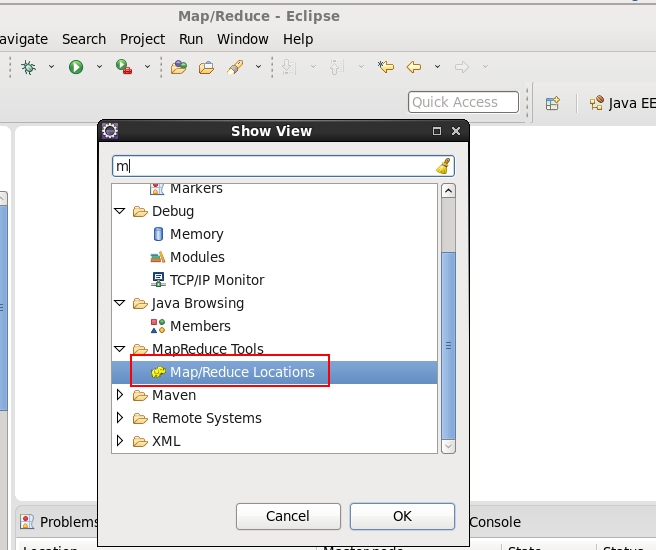The height and width of the screenshot is (550, 656).
Task: Open the Window menu
Action: tap(243, 39)
